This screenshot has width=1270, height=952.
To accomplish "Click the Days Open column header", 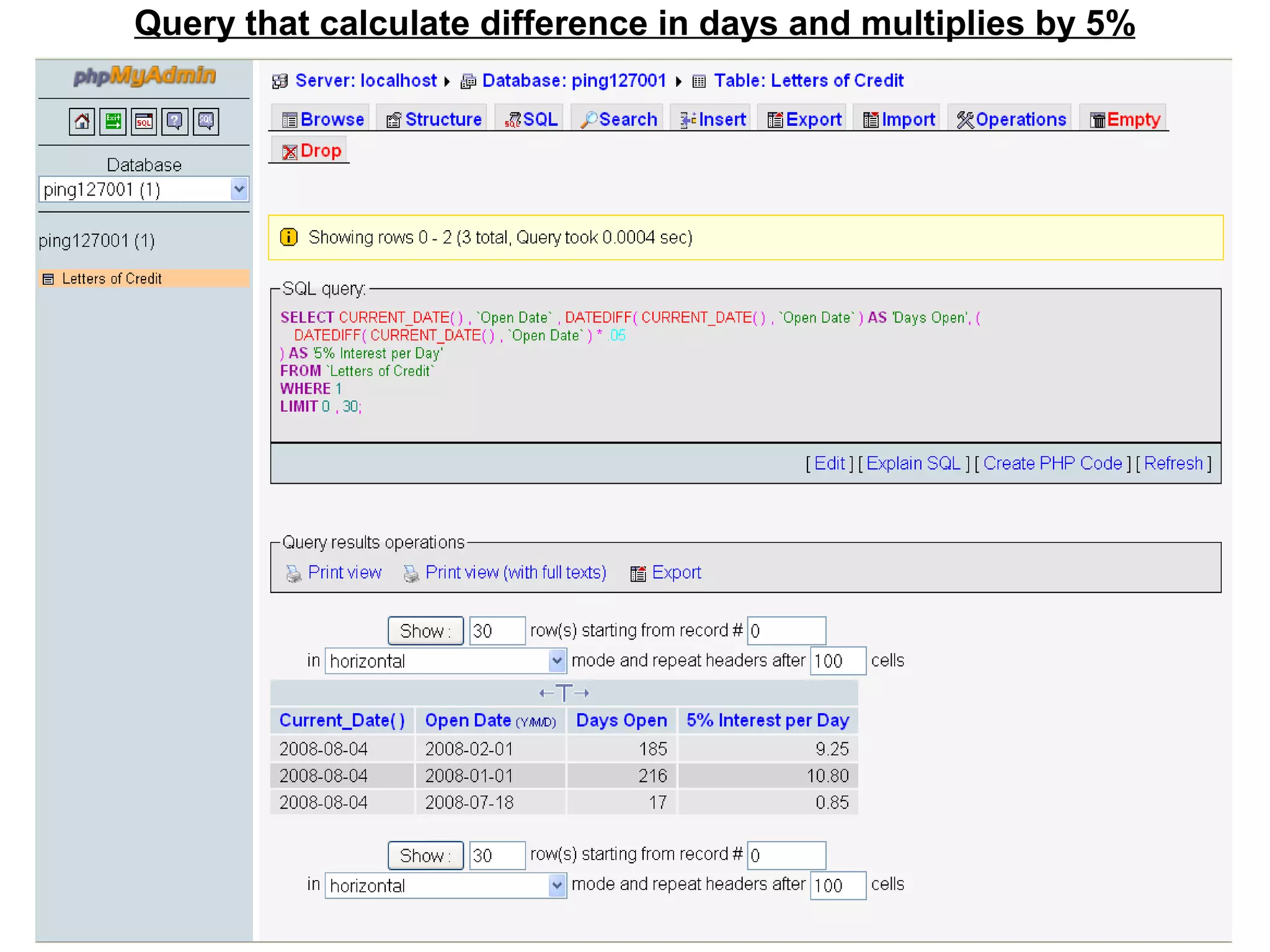I will click(621, 721).
